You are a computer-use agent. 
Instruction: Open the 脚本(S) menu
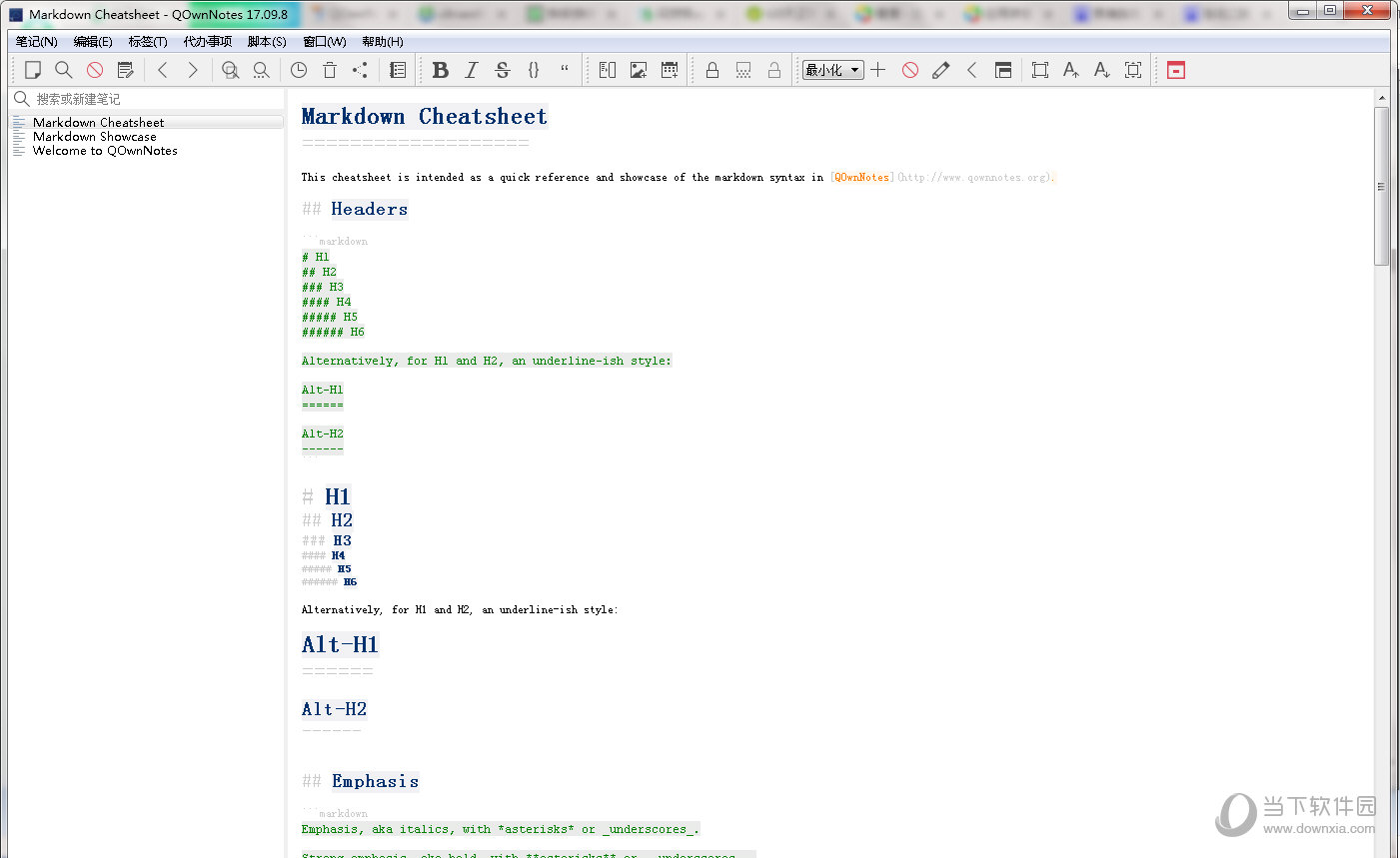click(267, 41)
